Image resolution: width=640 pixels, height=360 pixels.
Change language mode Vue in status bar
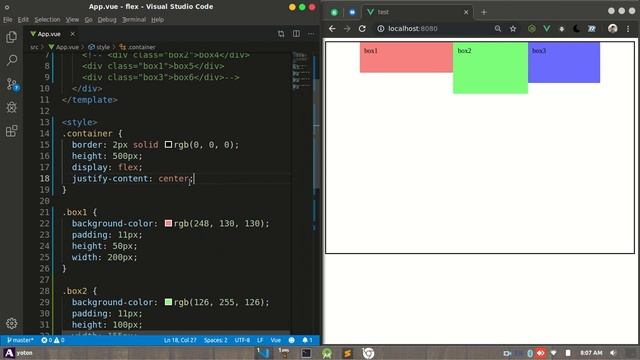pyautogui.click(x=276, y=340)
